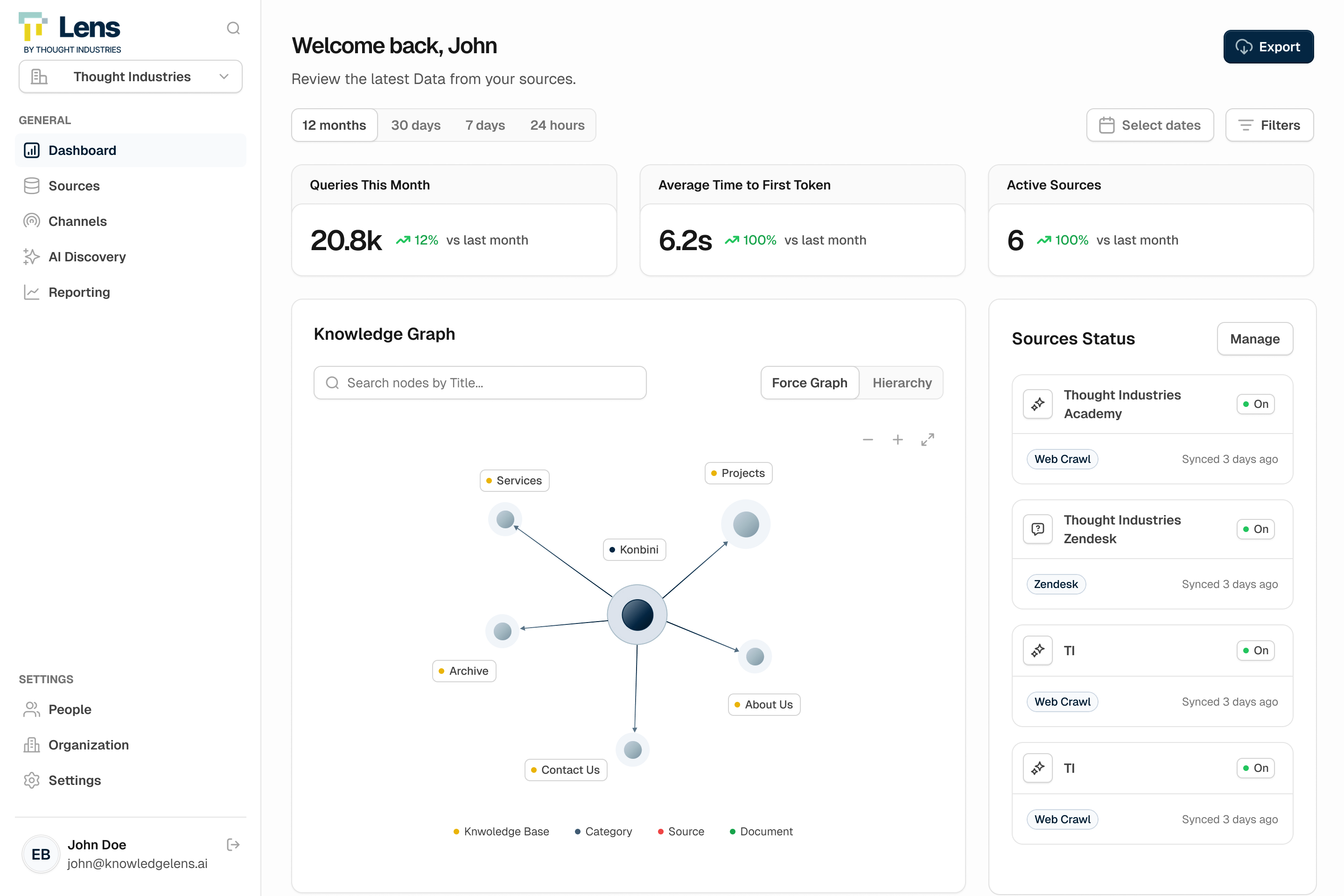The image size is (1344, 896).
Task: Zoom out of the knowledge graph
Action: pyautogui.click(x=868, y=440)
